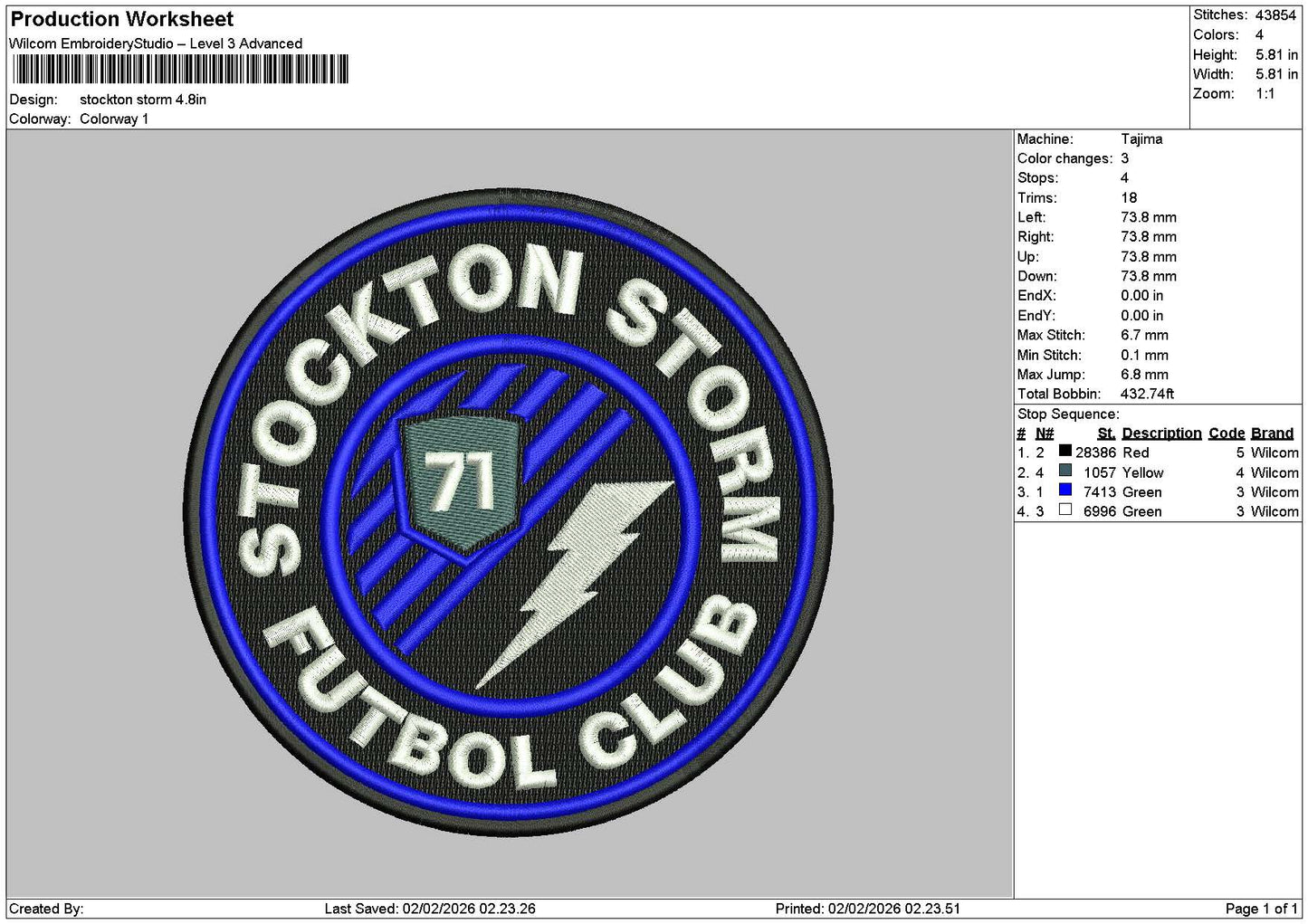Click the 'Brand' column header
This screenshot has width=1308, height=924.
tap(1272, 433)
